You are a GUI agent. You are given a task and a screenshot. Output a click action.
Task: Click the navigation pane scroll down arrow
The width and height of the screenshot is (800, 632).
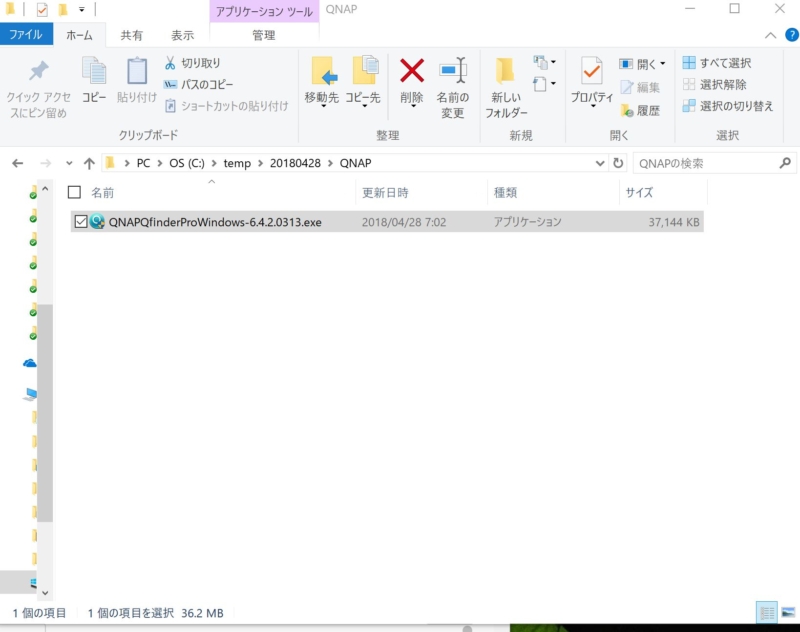[45, 593]
